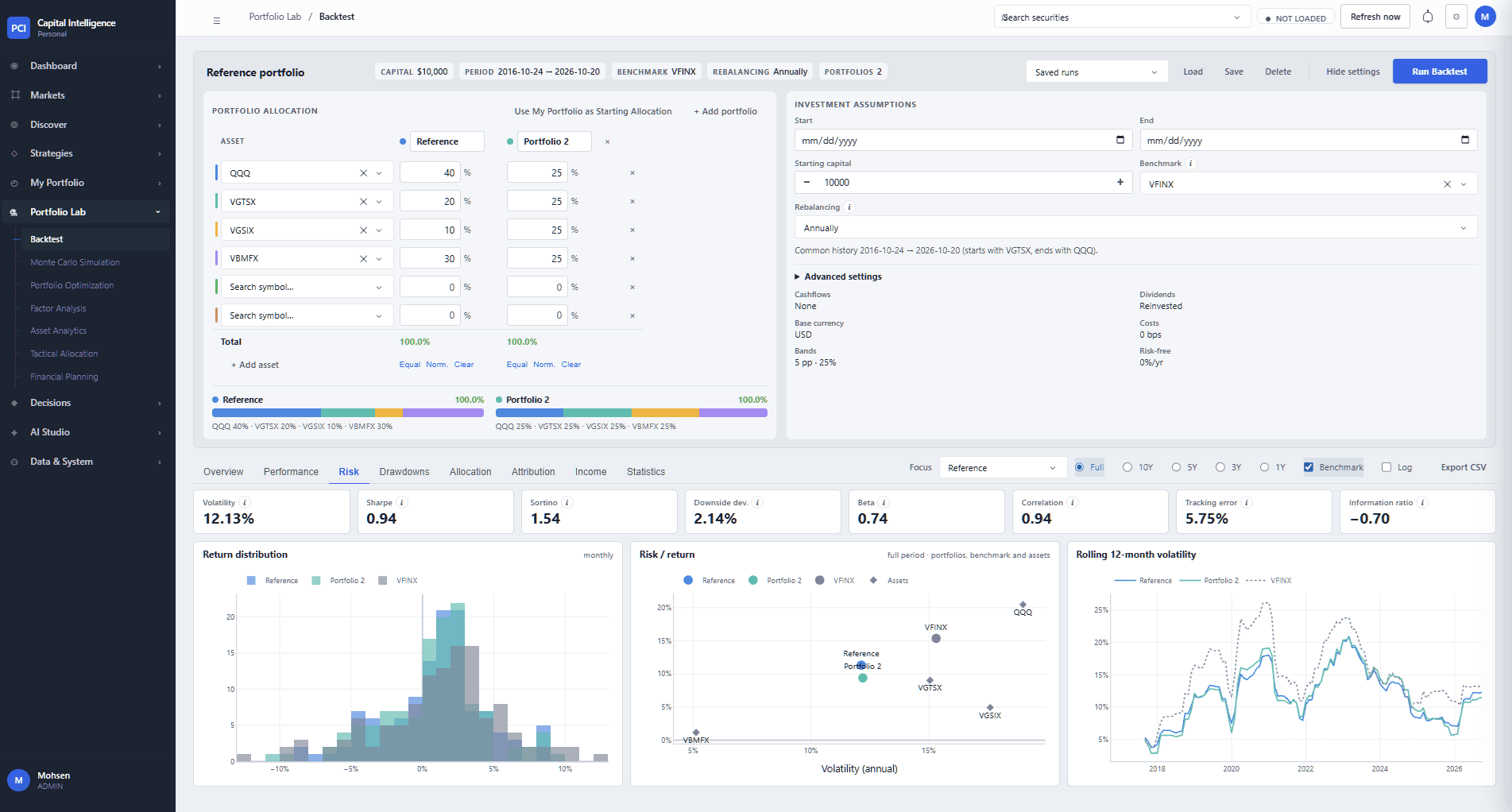This screenshot has height=812, width=1512.
Task: Select the Full period radio
Action: click(x=1080, y=467)
